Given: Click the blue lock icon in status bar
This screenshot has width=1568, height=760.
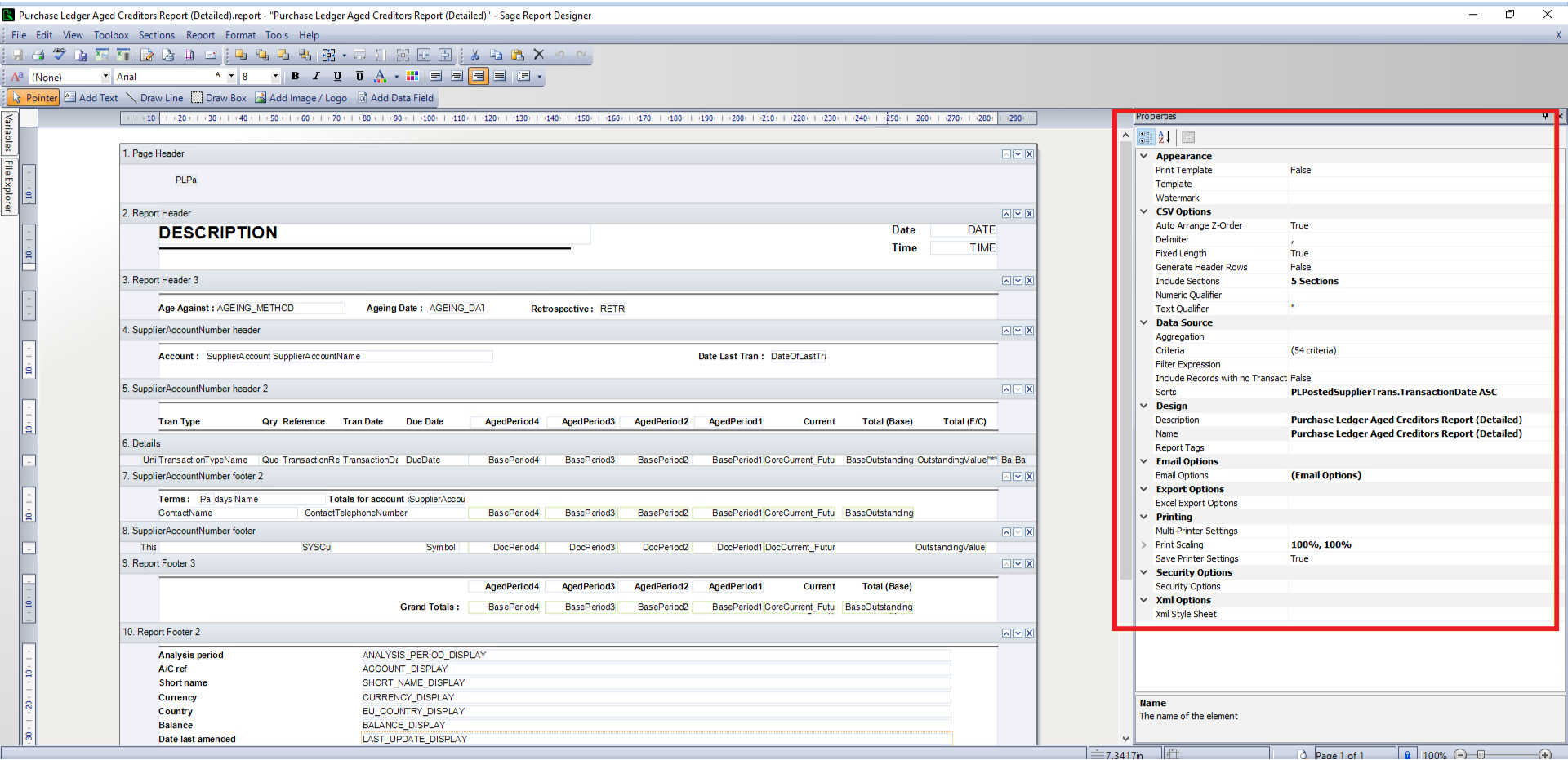Looking at the screenshot, I should pos(1407,754).
